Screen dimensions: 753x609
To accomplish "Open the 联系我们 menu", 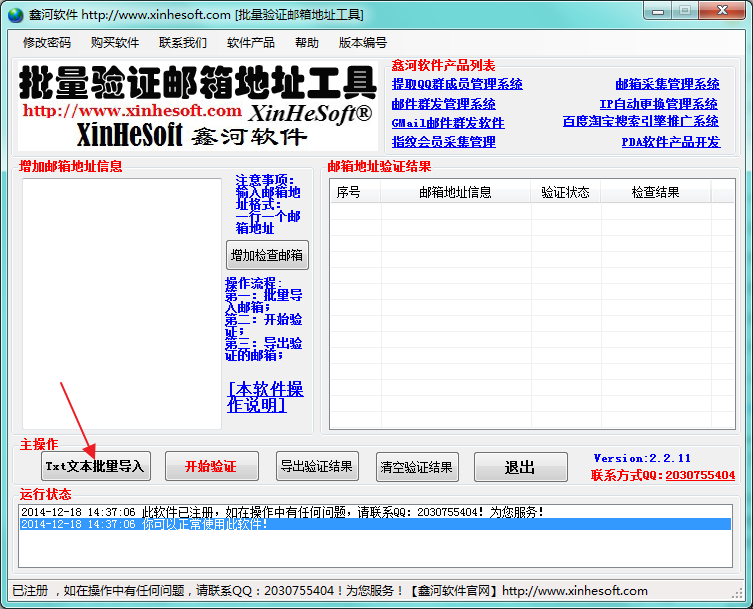I will pyautogui.click(x=182, y=43).
